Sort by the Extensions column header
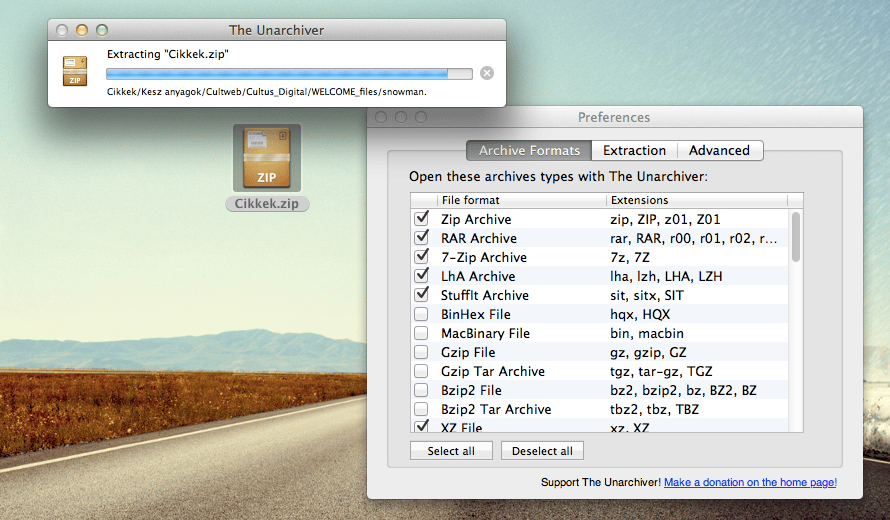 click(x=696, y=200)
